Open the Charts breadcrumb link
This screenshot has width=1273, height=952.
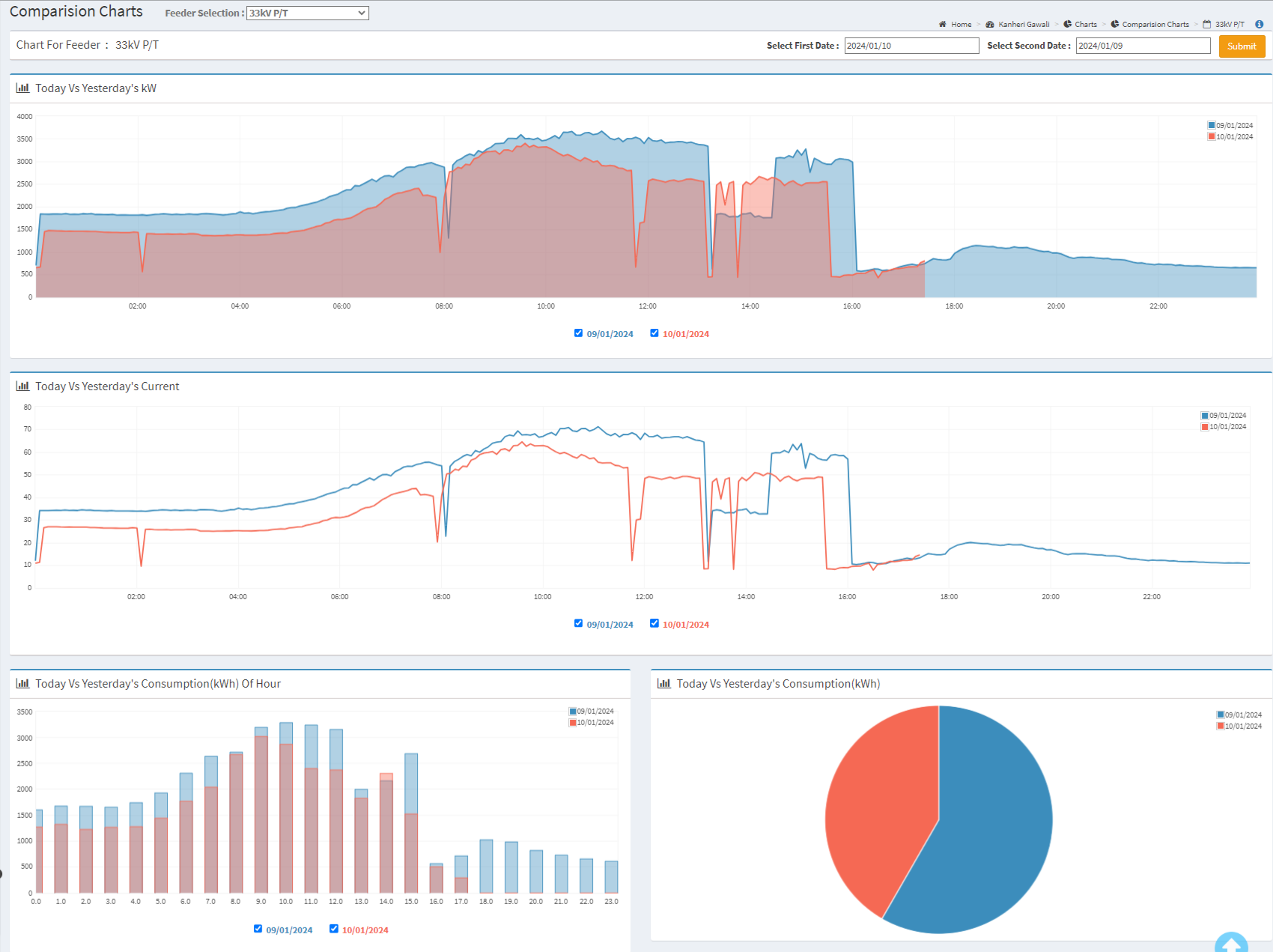[x=1086, y=25]
